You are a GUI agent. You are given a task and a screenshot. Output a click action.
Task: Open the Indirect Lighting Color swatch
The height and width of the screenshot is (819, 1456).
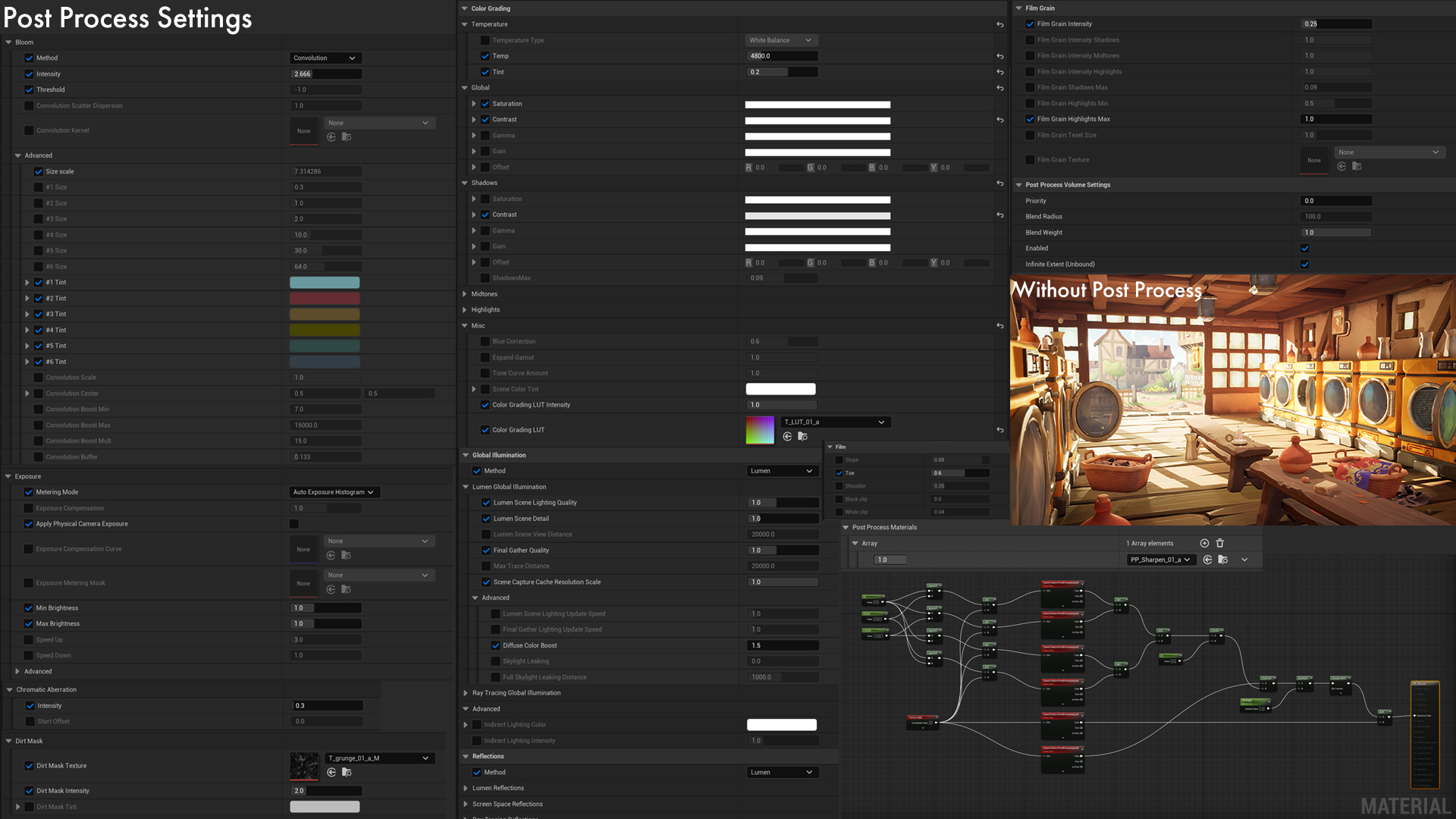(781, 725)
